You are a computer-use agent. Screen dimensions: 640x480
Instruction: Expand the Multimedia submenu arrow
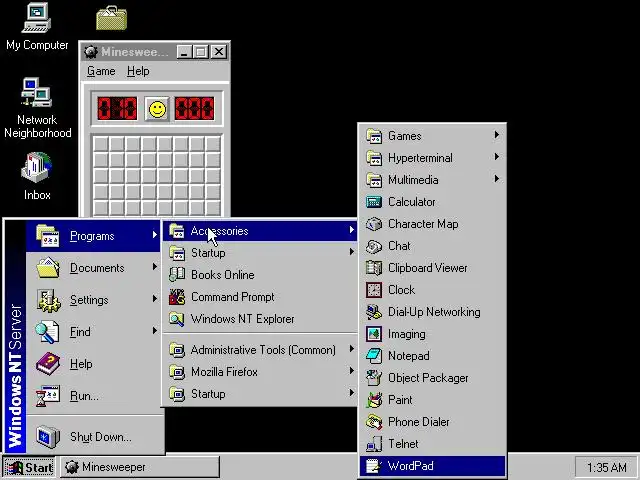[496, 179]
